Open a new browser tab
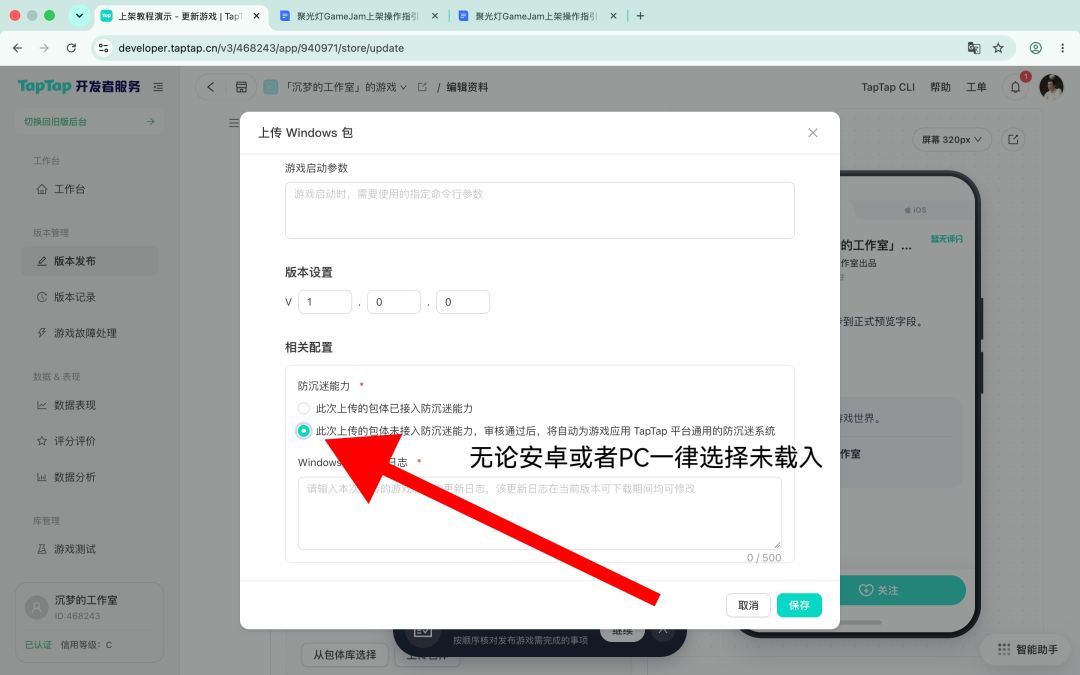The width and height of the screenshot is (1080, 675). tap(641, 16)
